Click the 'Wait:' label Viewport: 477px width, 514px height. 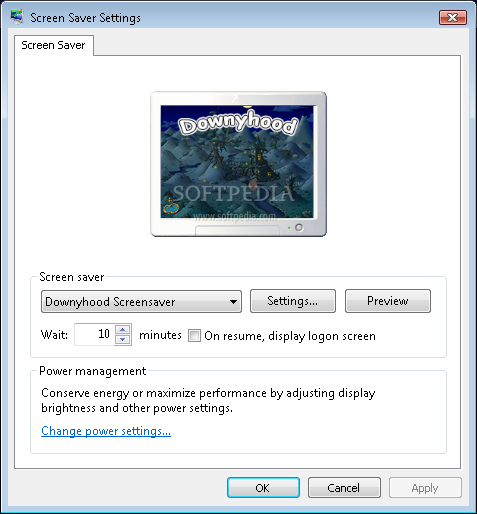click(54, 335)
